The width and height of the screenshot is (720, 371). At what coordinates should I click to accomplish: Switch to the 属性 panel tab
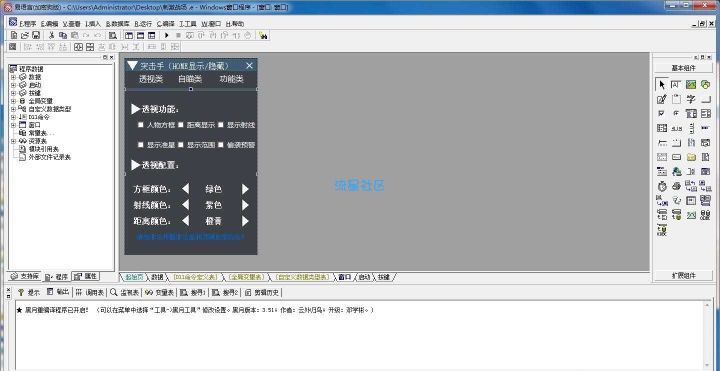[86, 276]
